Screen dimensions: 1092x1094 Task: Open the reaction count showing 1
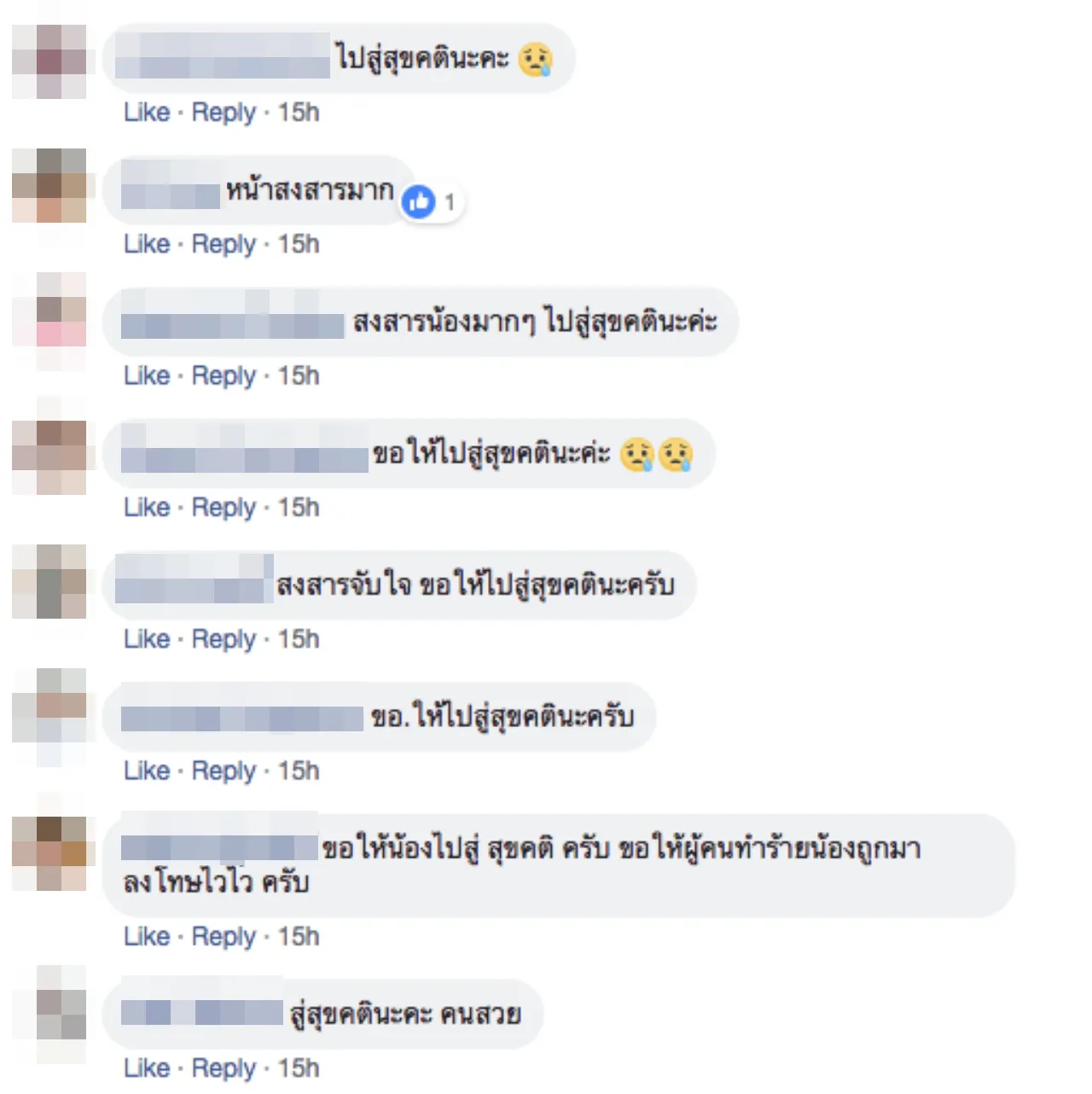450,202
